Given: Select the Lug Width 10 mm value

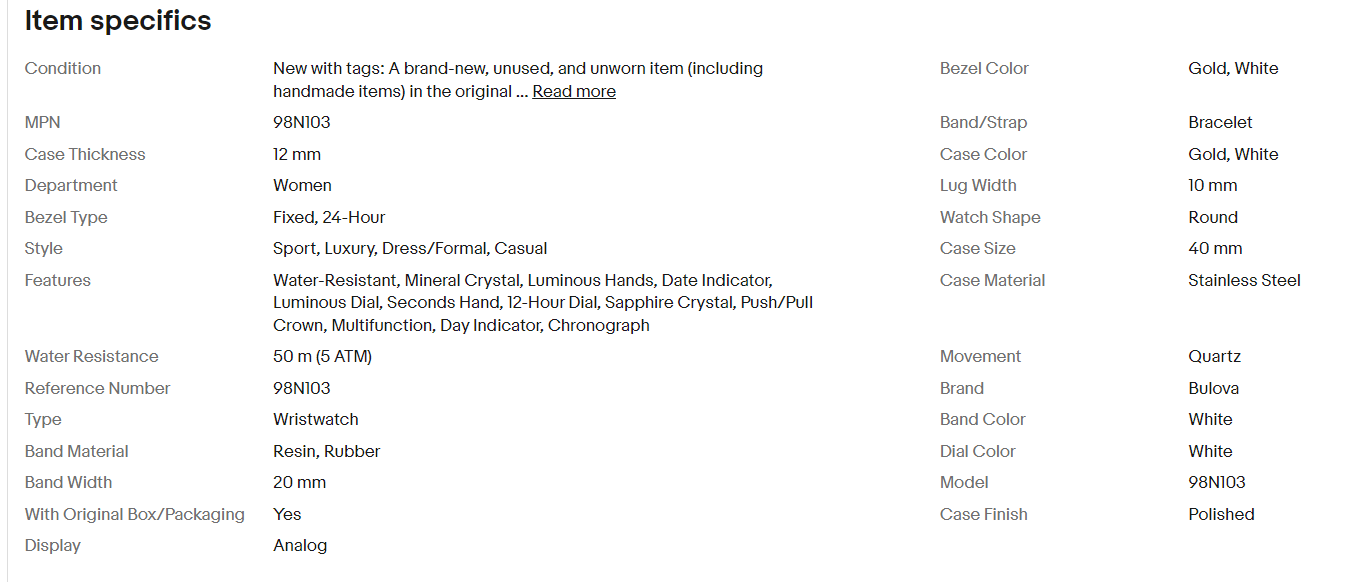Looking at the screenshot, I should coord(1213,185).
